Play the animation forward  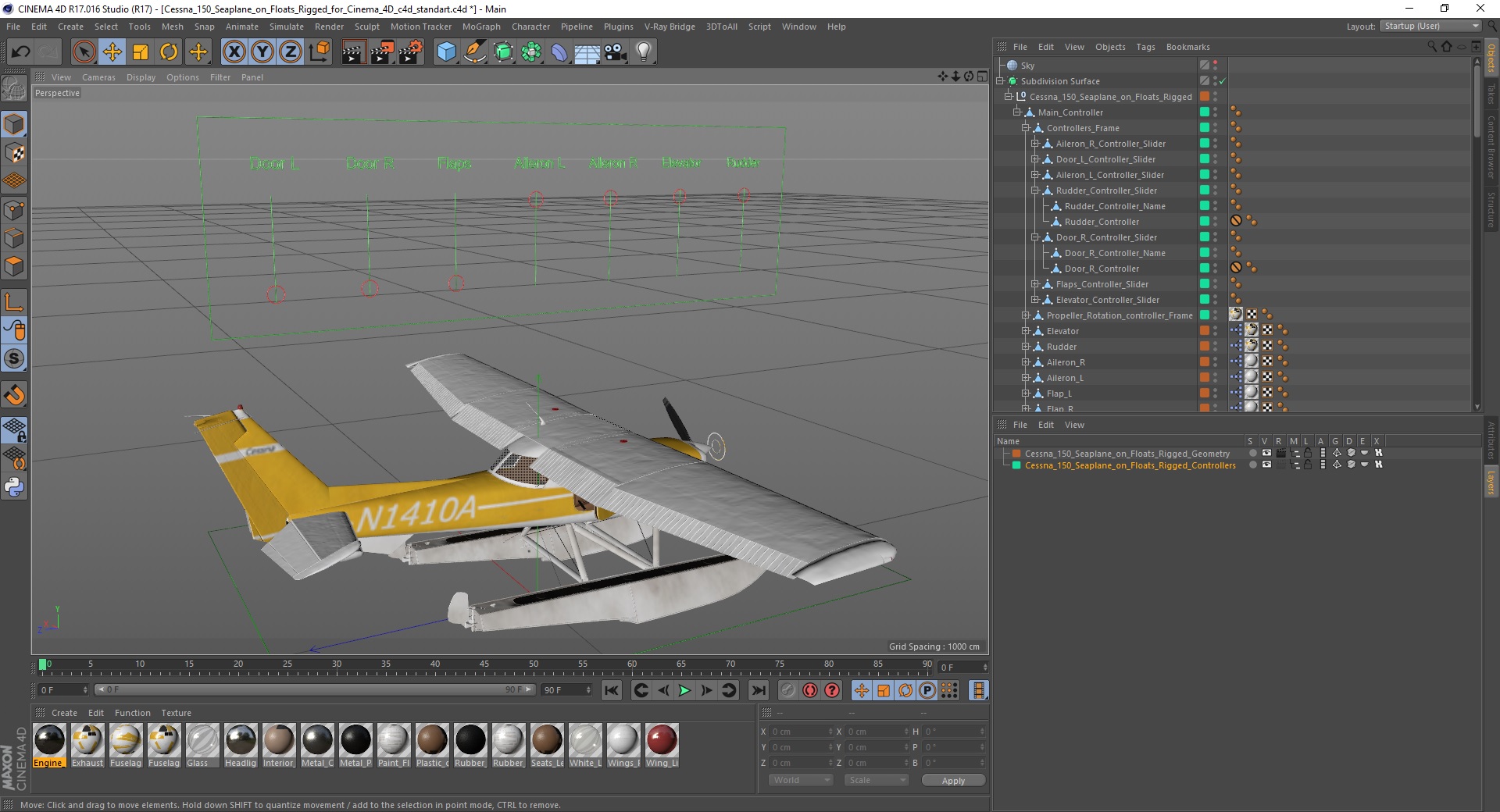click(x=684, y=690)
